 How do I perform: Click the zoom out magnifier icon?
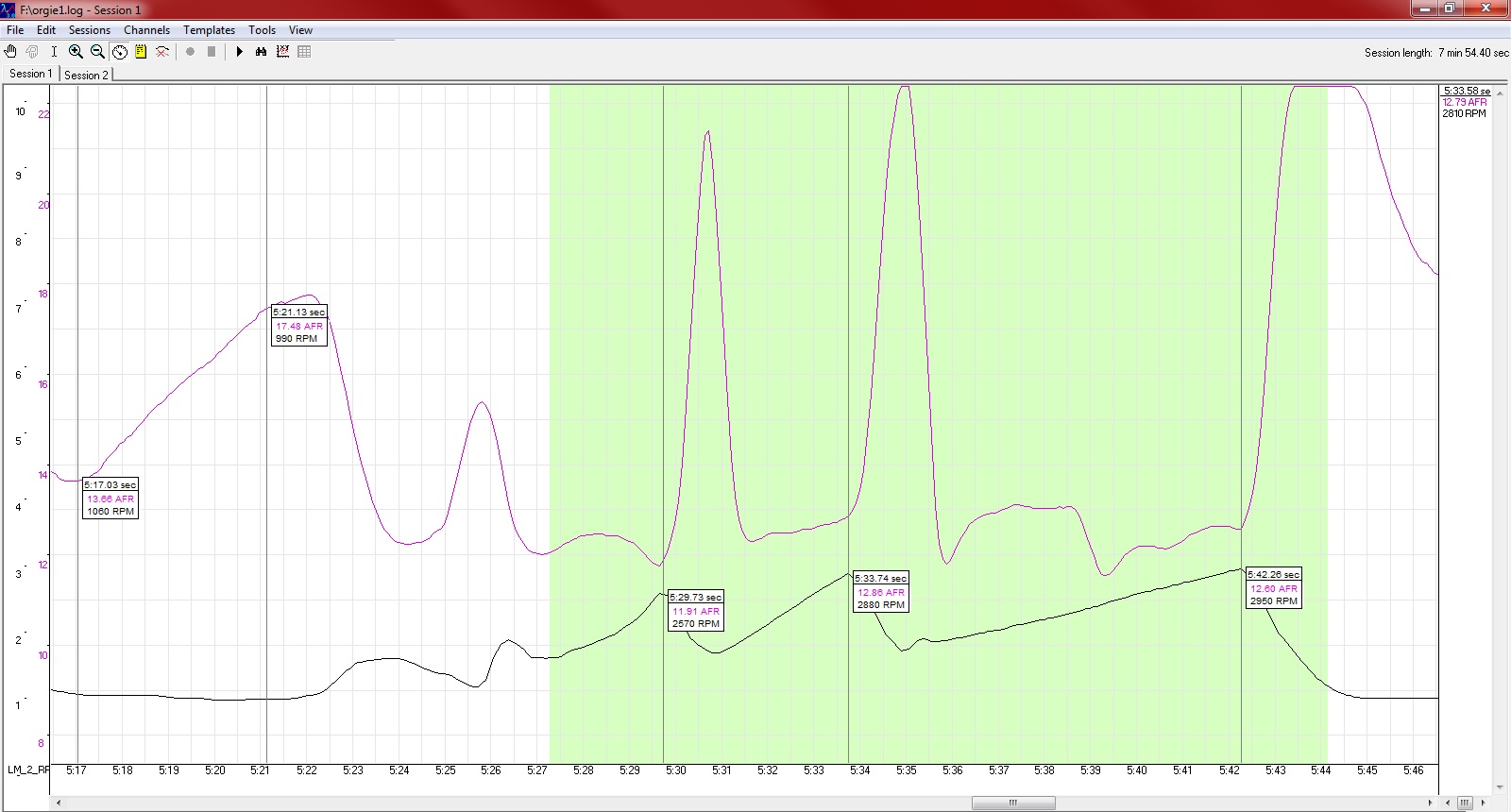[x=97, y=52]
